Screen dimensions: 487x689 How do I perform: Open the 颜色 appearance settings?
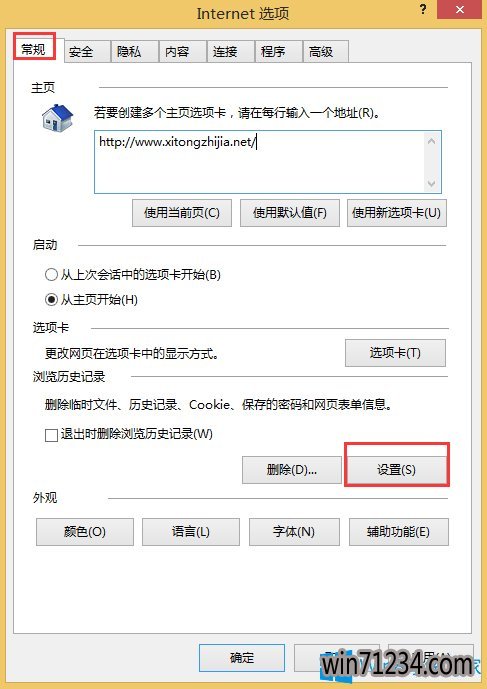pyautogui.click(x=85, y=532)
